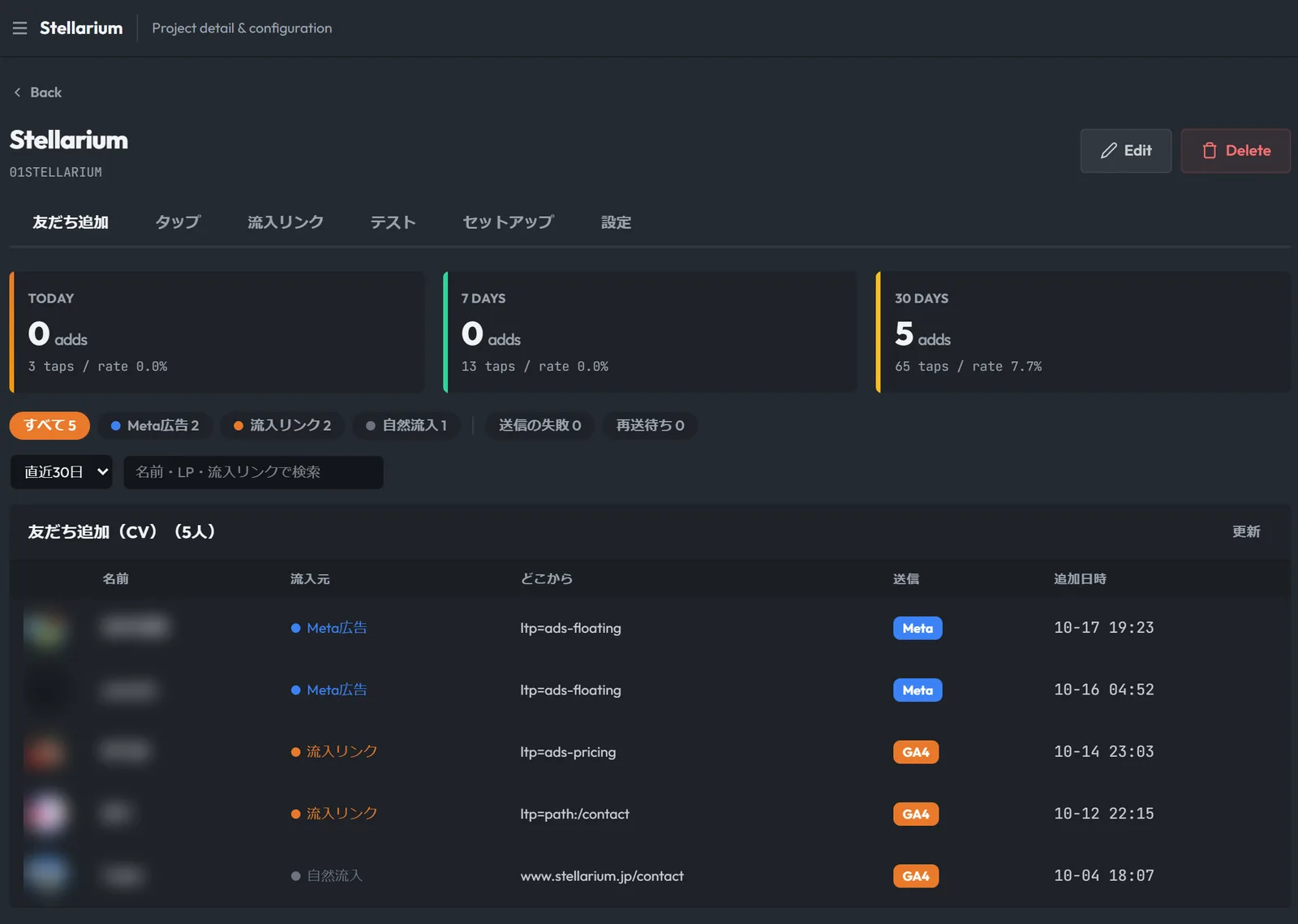1298x924 pixels.
Task: Open avatar of 10-17 19:23 row
Action: (46, 629)
